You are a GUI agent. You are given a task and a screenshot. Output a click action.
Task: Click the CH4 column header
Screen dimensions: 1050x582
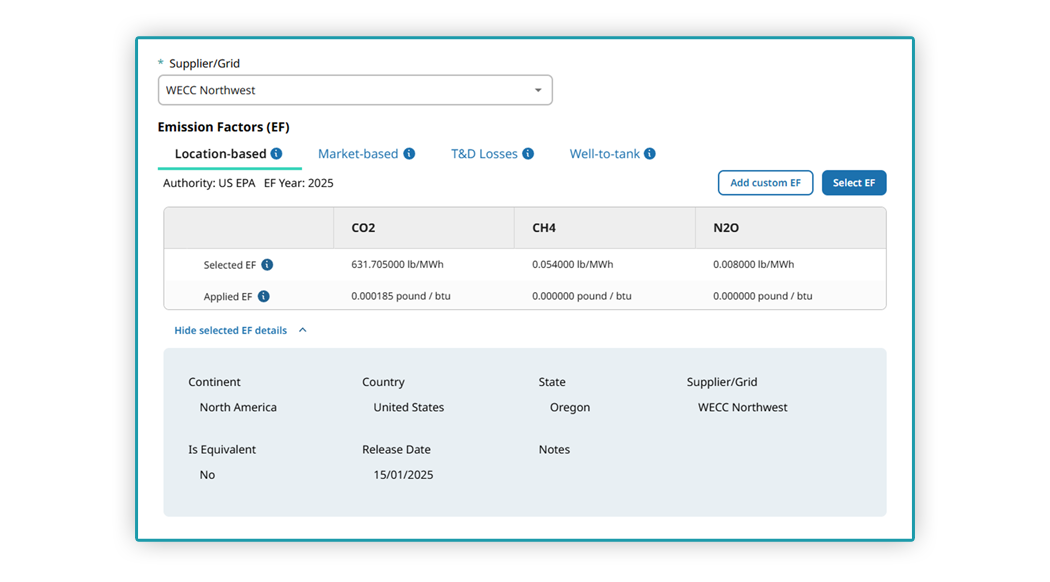544,228
